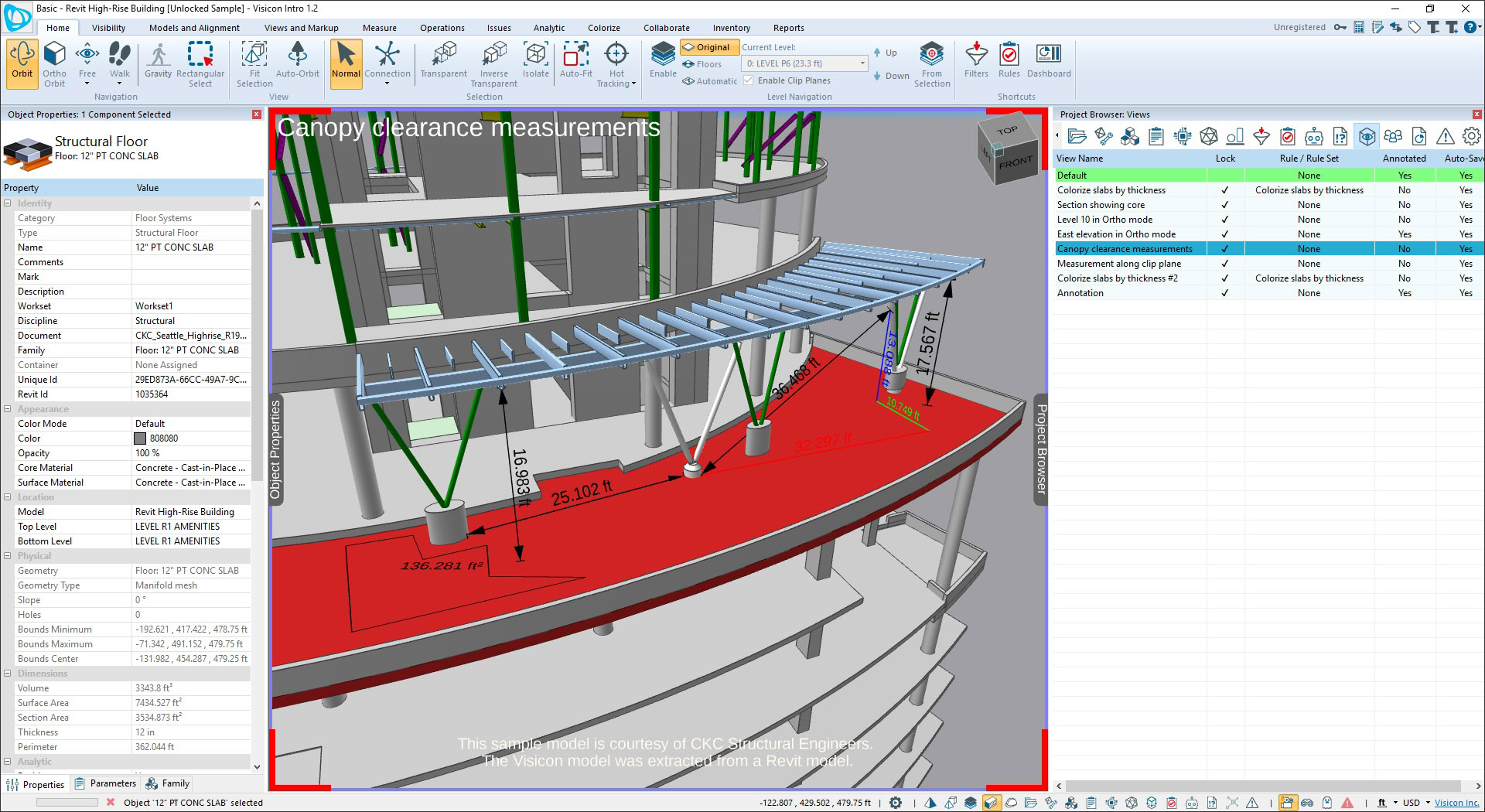Image resolution: width=1485 pixels, height=812 pixels.
Task: Choose the Rectangular Select tool
Action: pos(200,63)
